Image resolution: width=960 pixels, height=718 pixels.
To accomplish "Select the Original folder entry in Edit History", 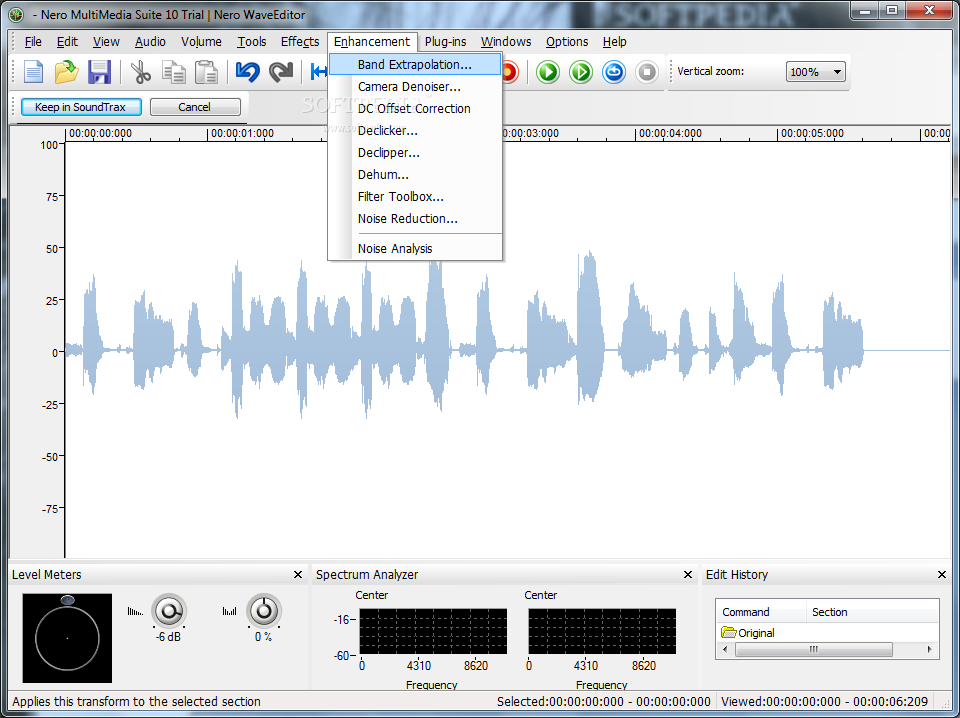I will tap(748, 633).
